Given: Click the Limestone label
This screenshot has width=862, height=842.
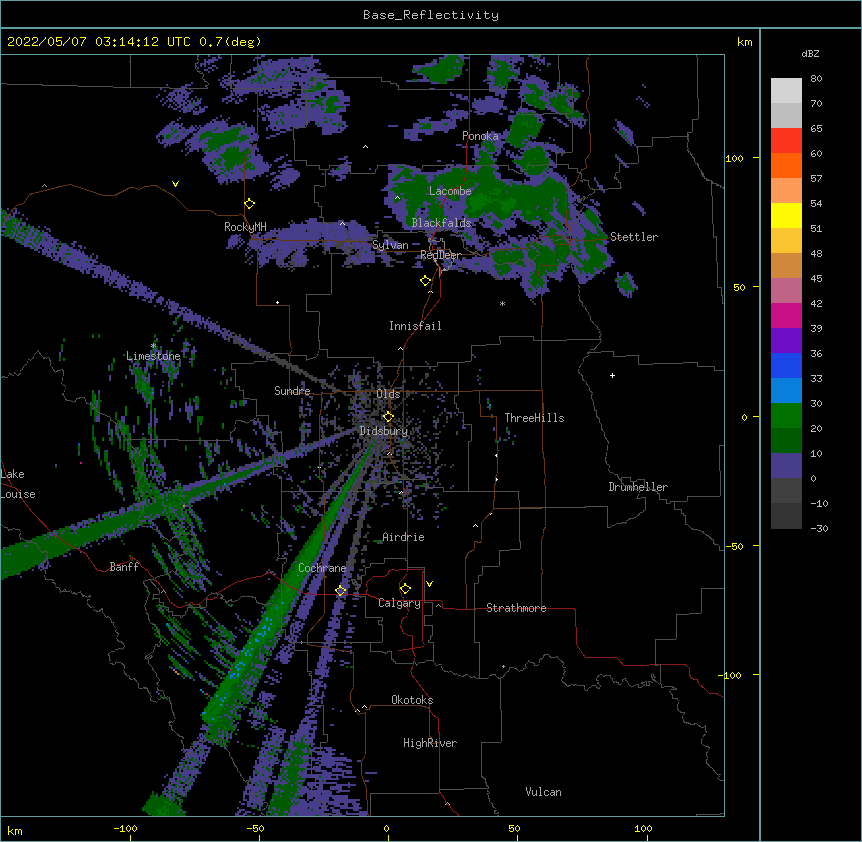Looking at the screenshot, I should (x=153, y=356).
